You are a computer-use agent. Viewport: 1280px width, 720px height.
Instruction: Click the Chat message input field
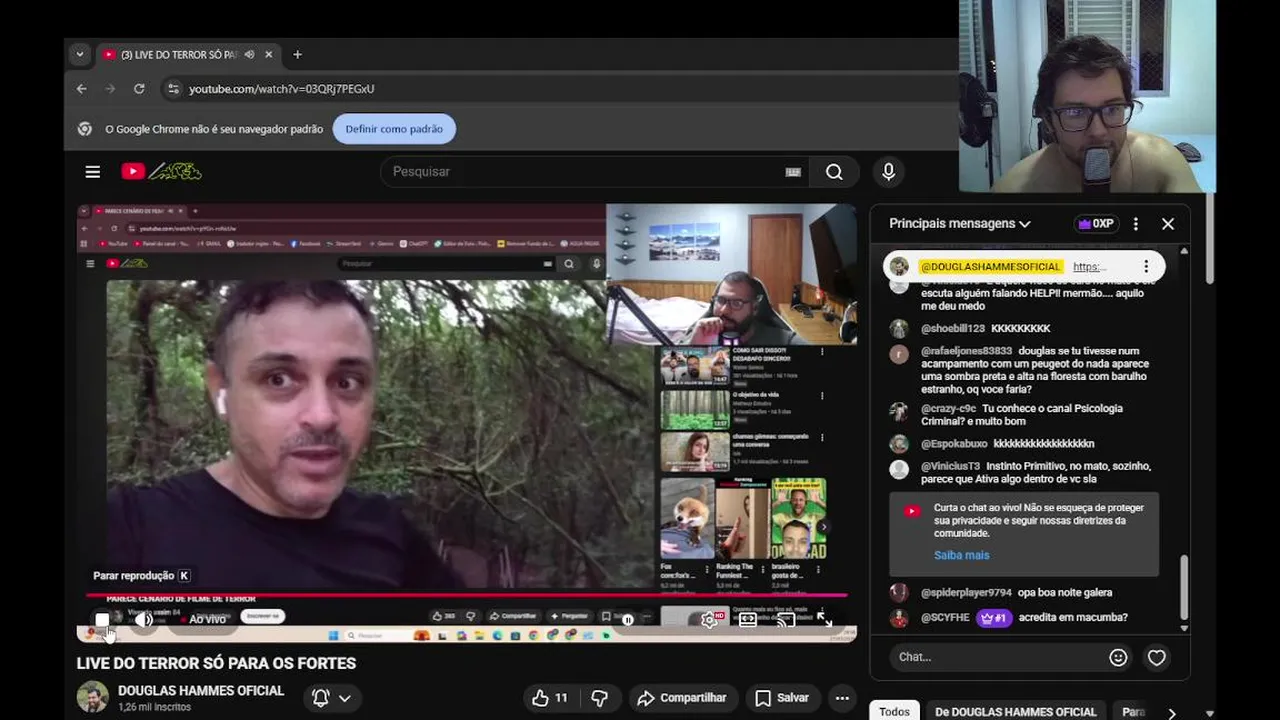click(x=998, y=657)
